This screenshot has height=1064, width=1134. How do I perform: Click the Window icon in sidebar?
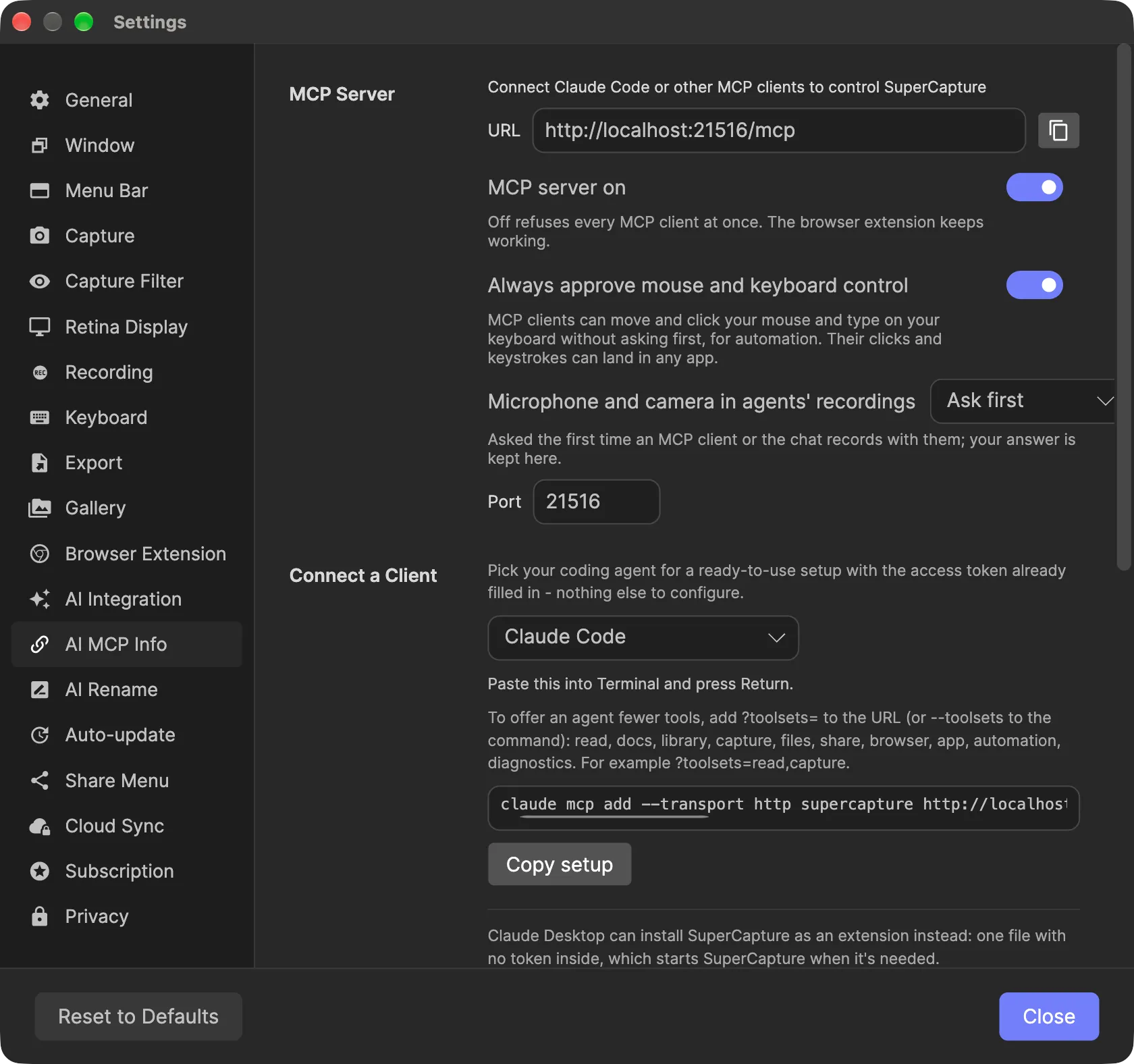tap(40, 145)
